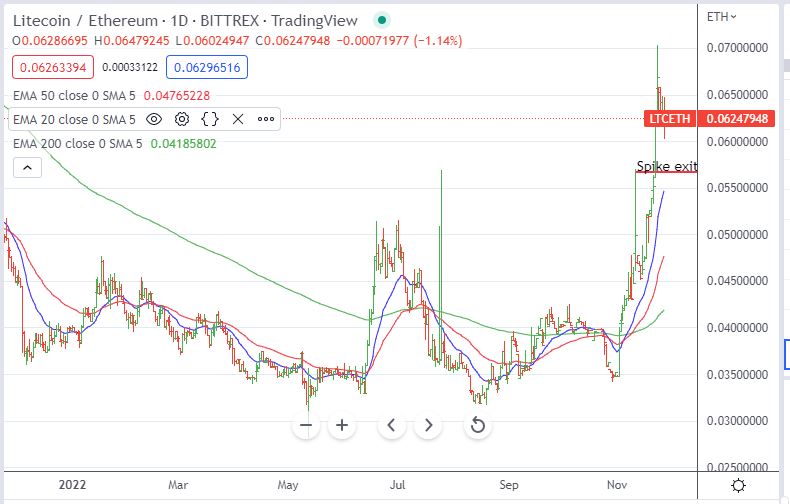Click the percent change (−1.14%)
Image resolution: width=790 pixels, height=504 pixels.
click(x=438, y=40)
